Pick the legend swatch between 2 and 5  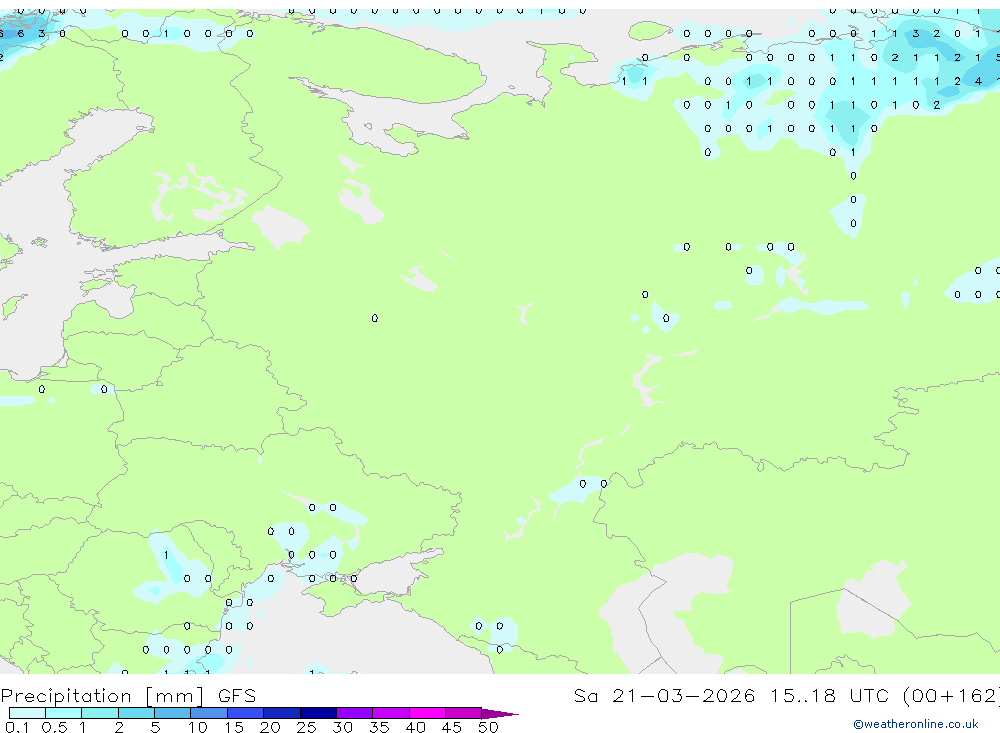136,713
